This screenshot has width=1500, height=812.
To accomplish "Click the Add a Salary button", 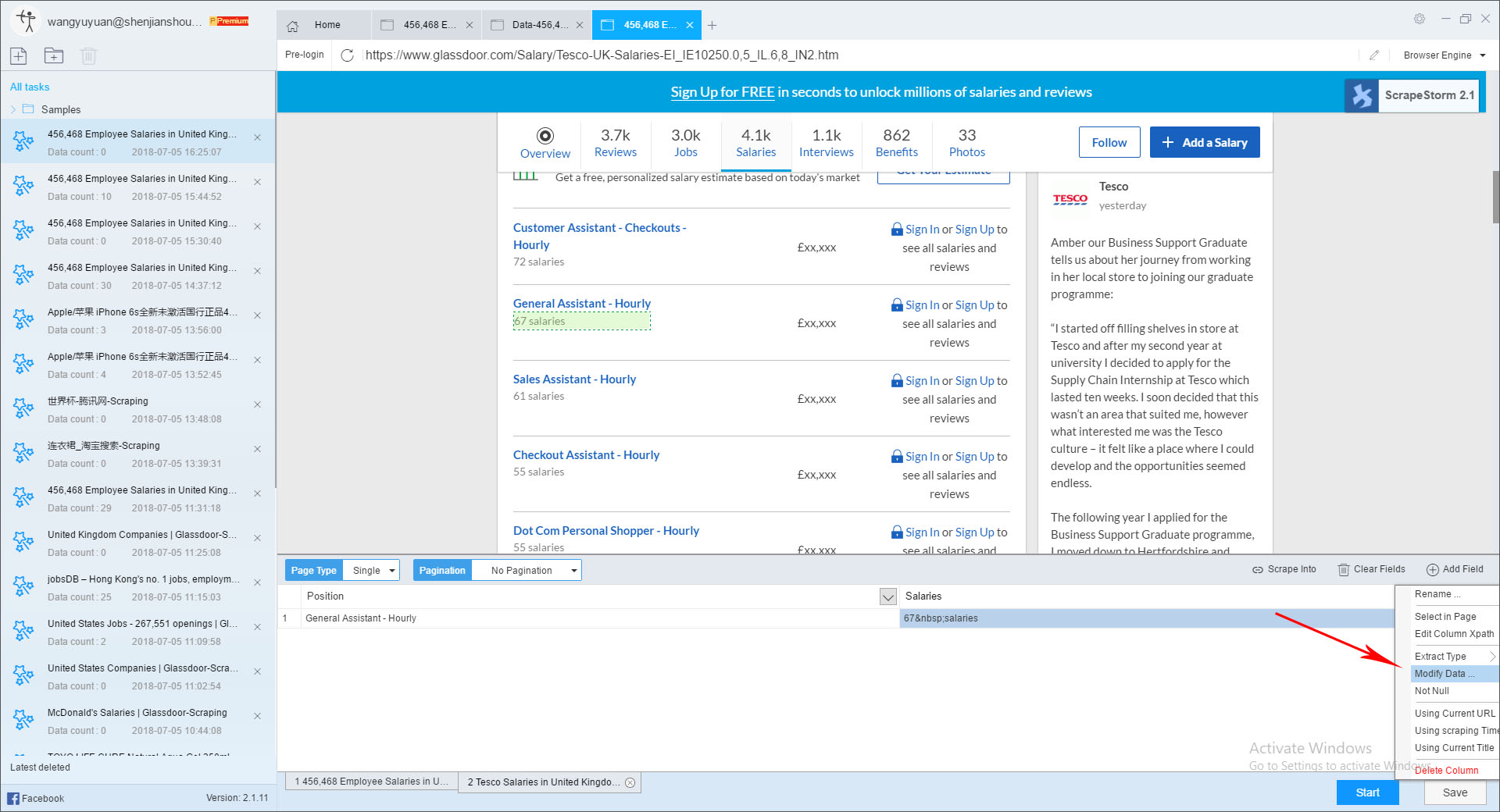I will 1205,142.
